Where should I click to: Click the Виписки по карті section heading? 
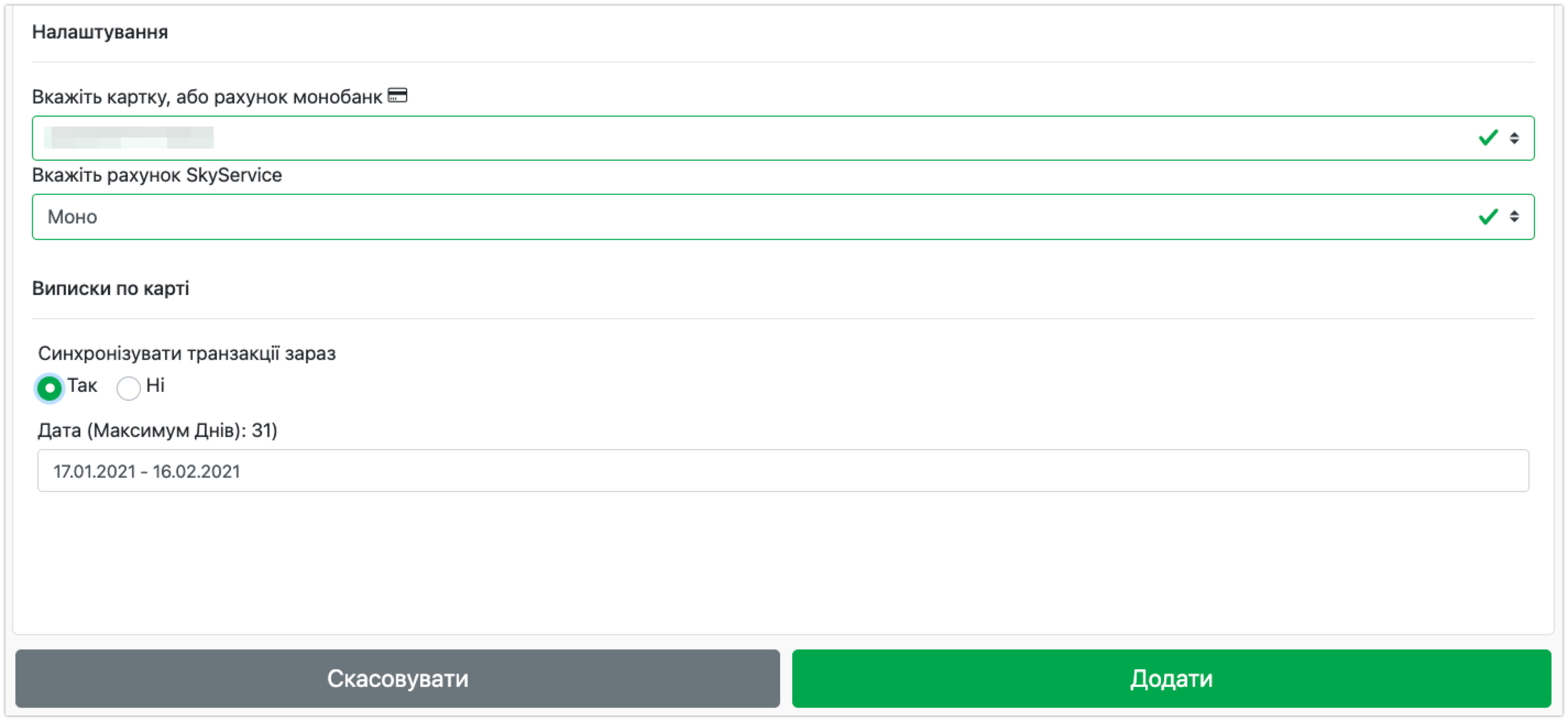click(x=110, y=288)
